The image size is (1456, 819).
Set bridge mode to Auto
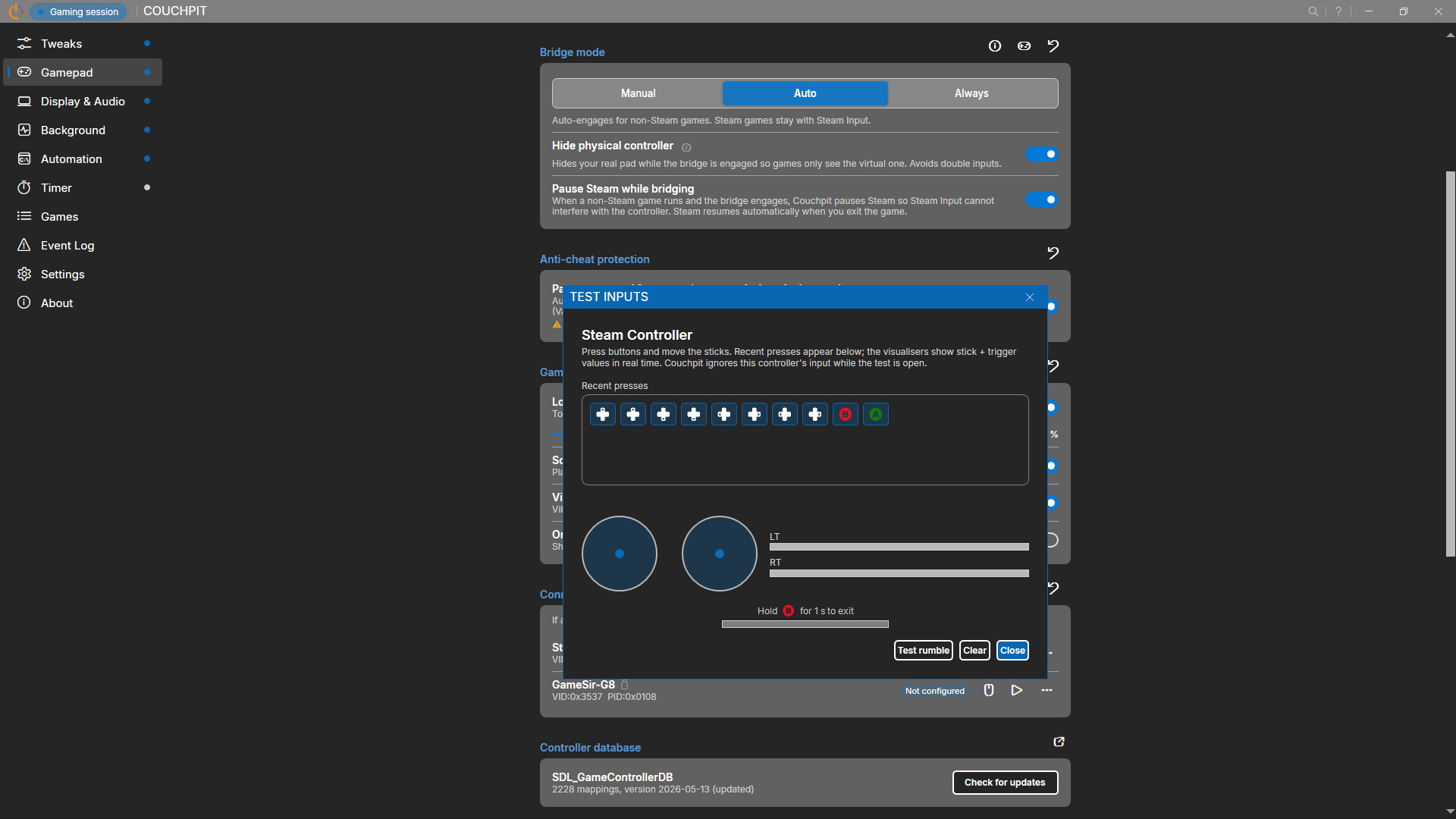pos(805,93)
